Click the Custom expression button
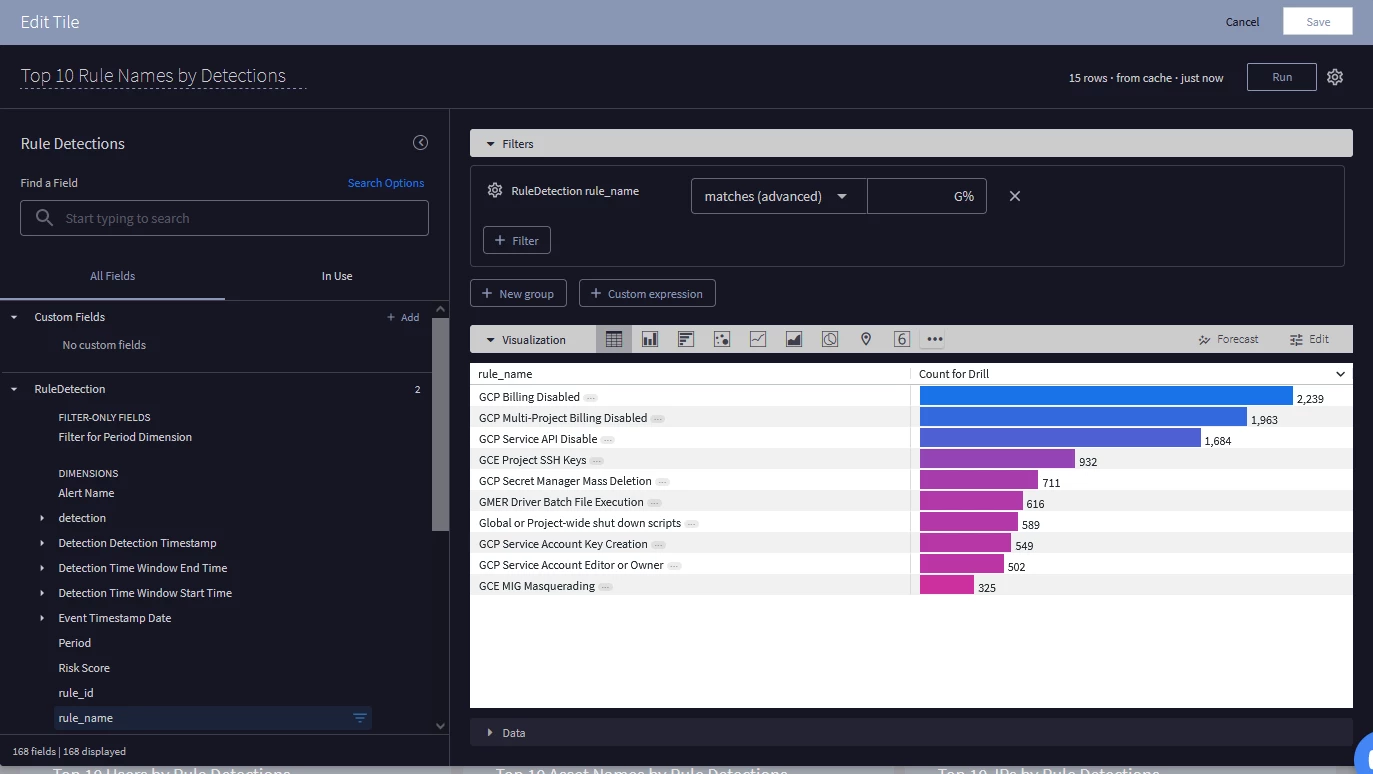Screen dimensions: 1373x774 point(647,293)
